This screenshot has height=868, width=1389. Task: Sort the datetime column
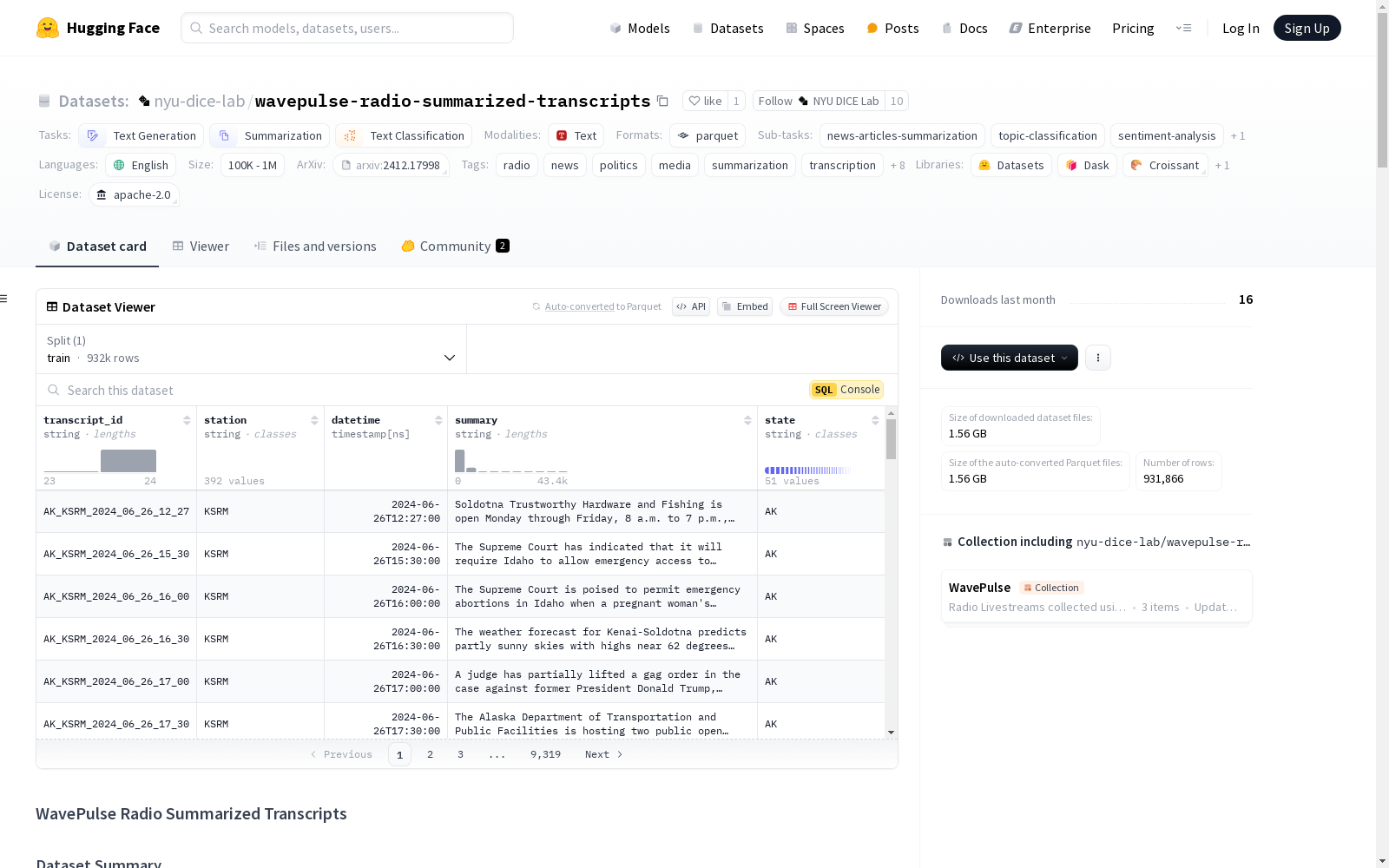tap(438, 420)
